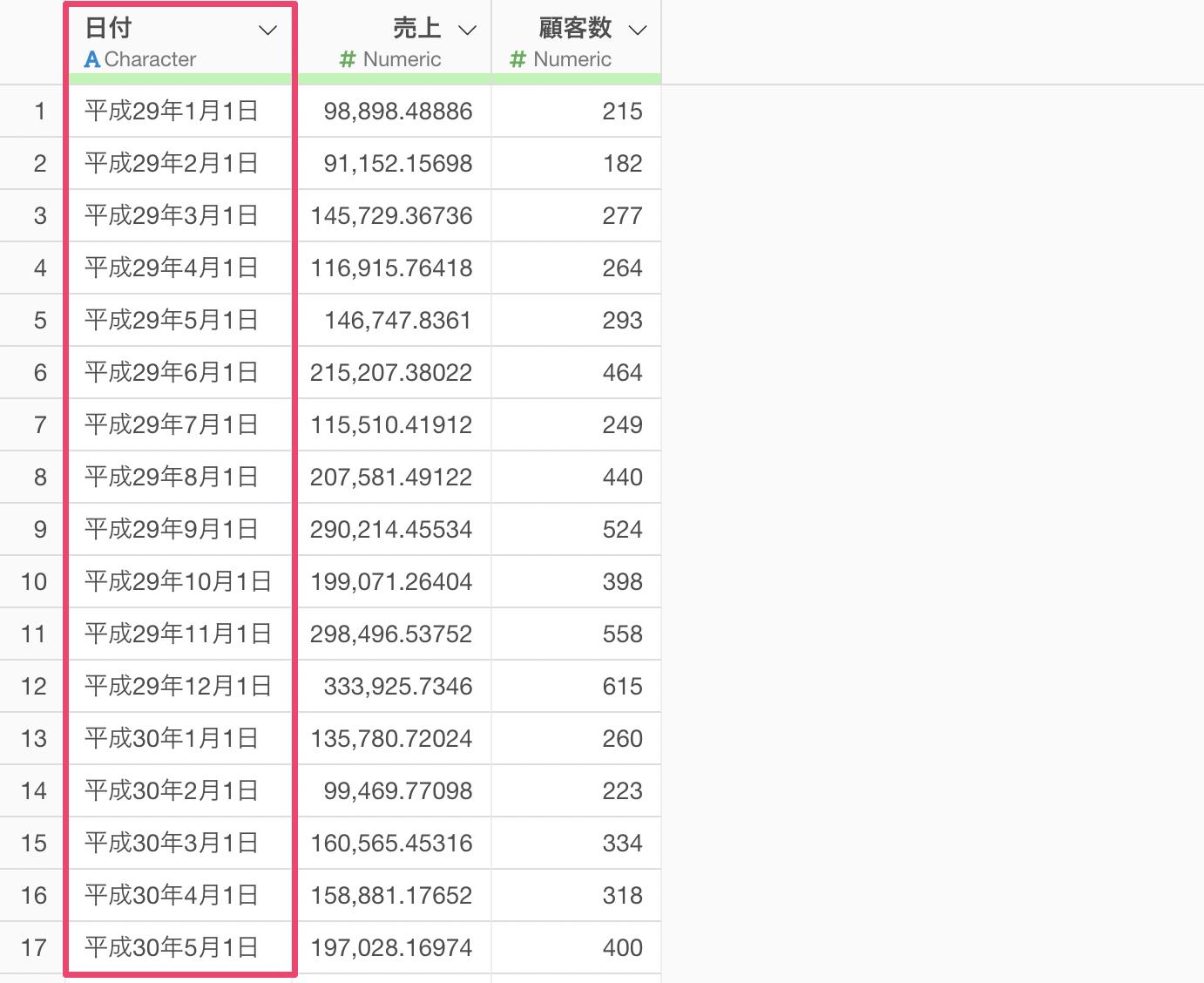Select cell 平成29年11月1日

179,634
